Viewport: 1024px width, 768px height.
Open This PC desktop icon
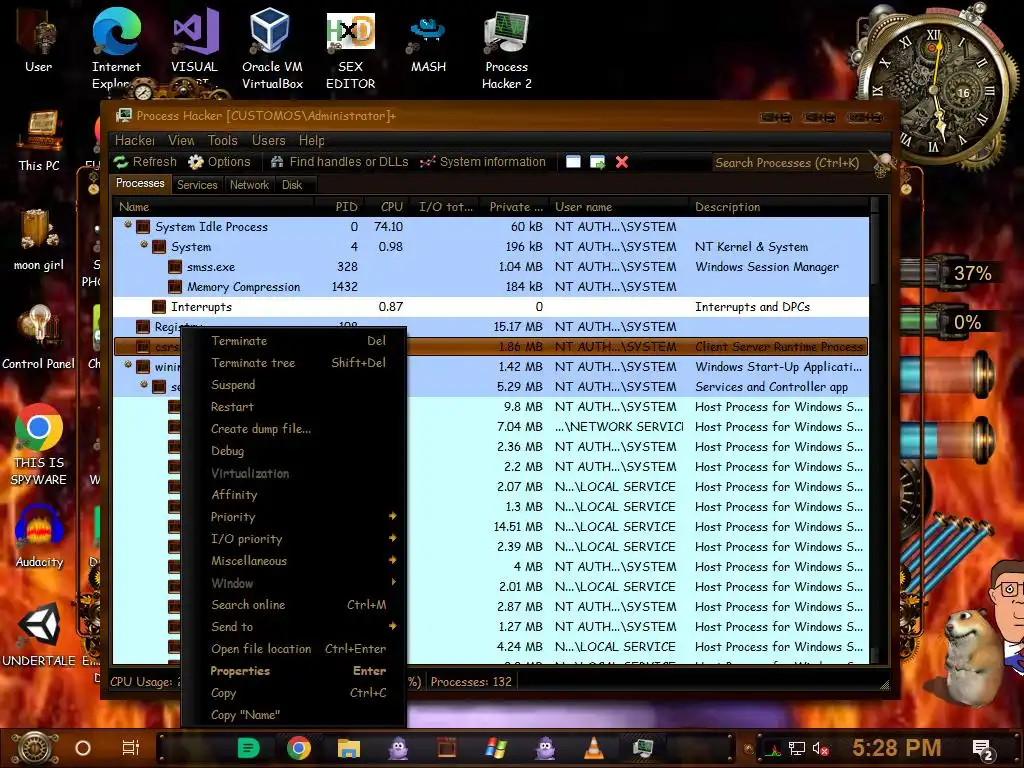click(x=39, y=140)
